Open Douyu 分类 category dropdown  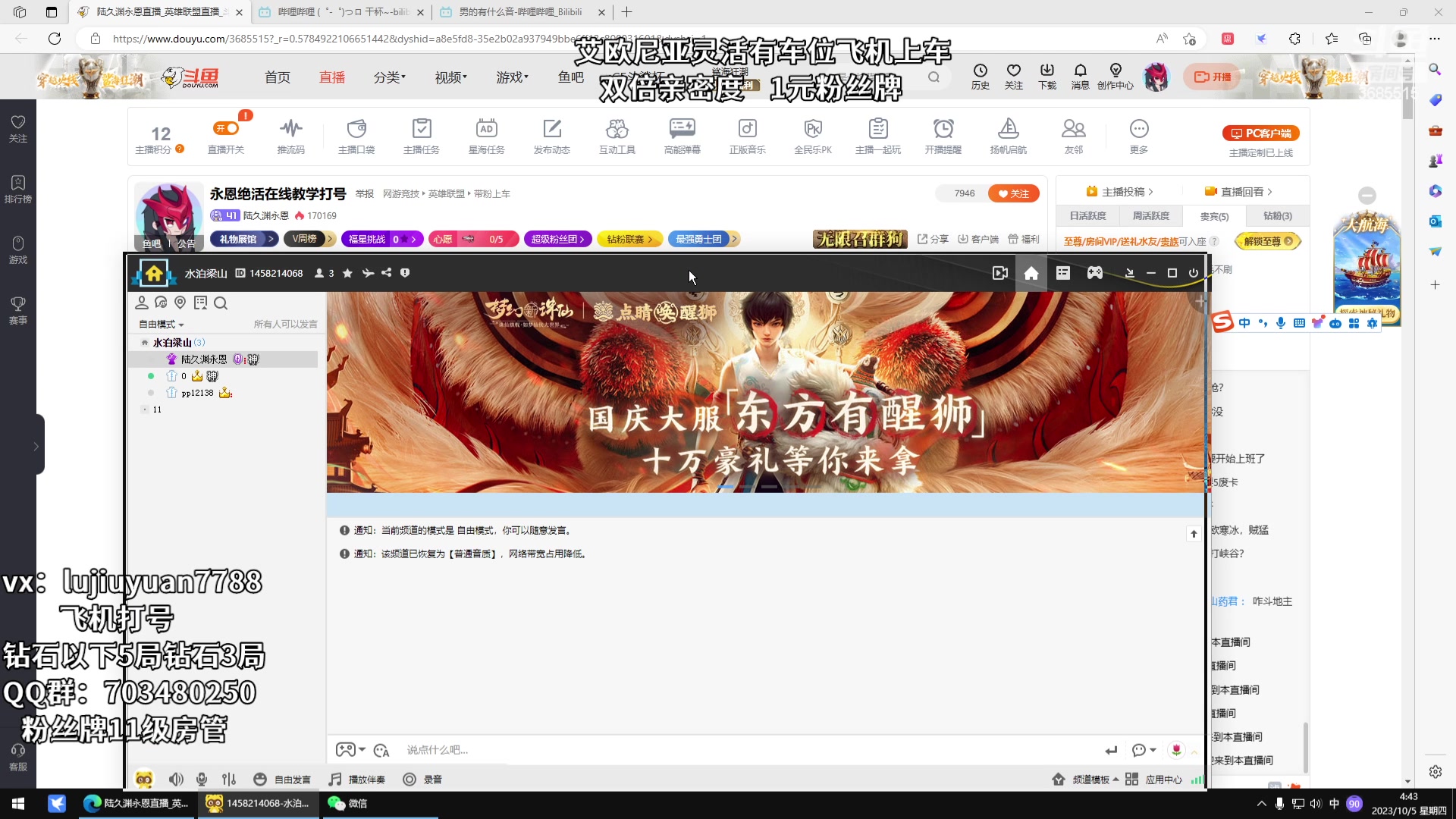tap(390, 77)
